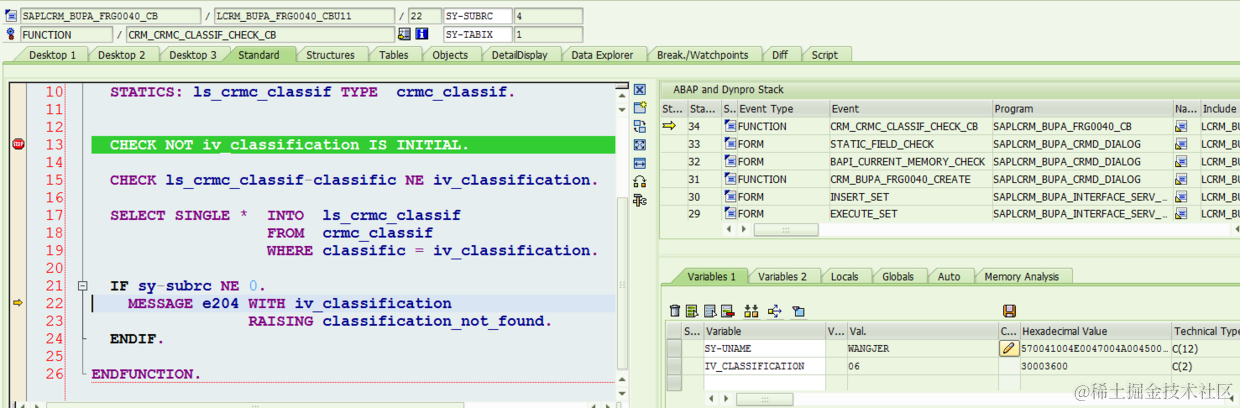Screen dimensions: 1240x408
Task: Click the value 06 of IV_CLASSIFICATION
Action: (x=854, y=366)
